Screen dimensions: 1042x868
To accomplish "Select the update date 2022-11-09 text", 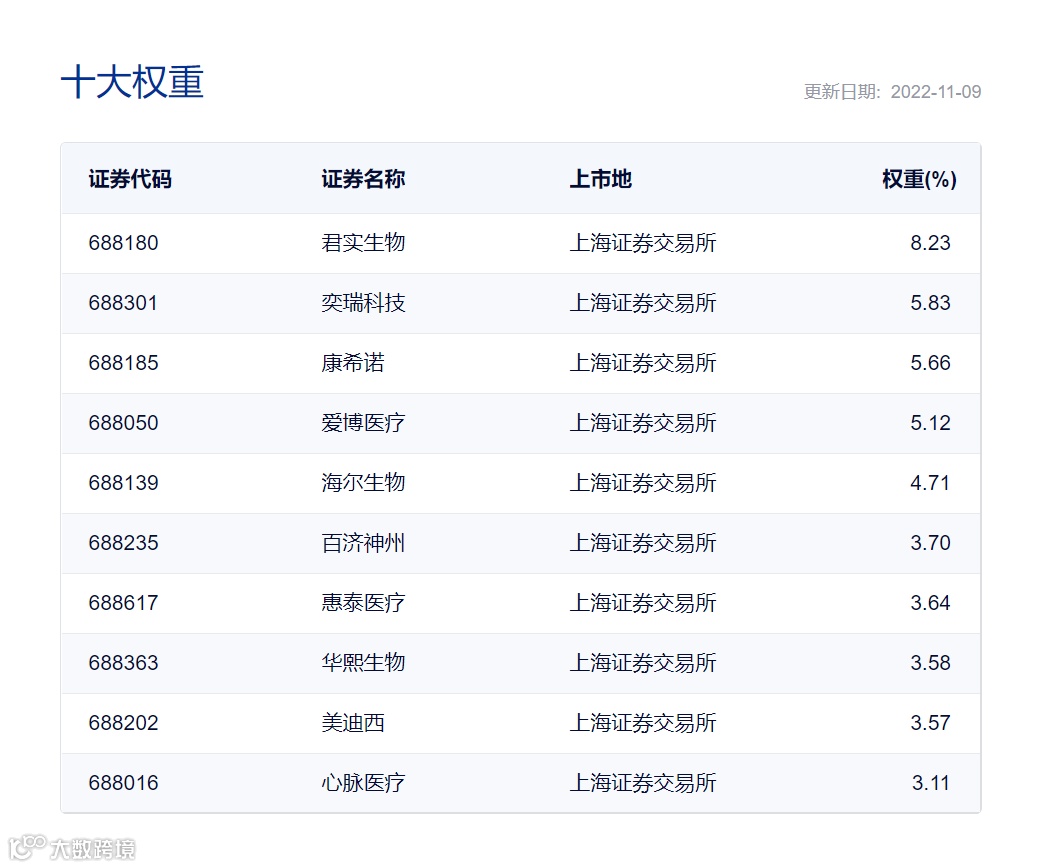I will click(x=936, y=92).
